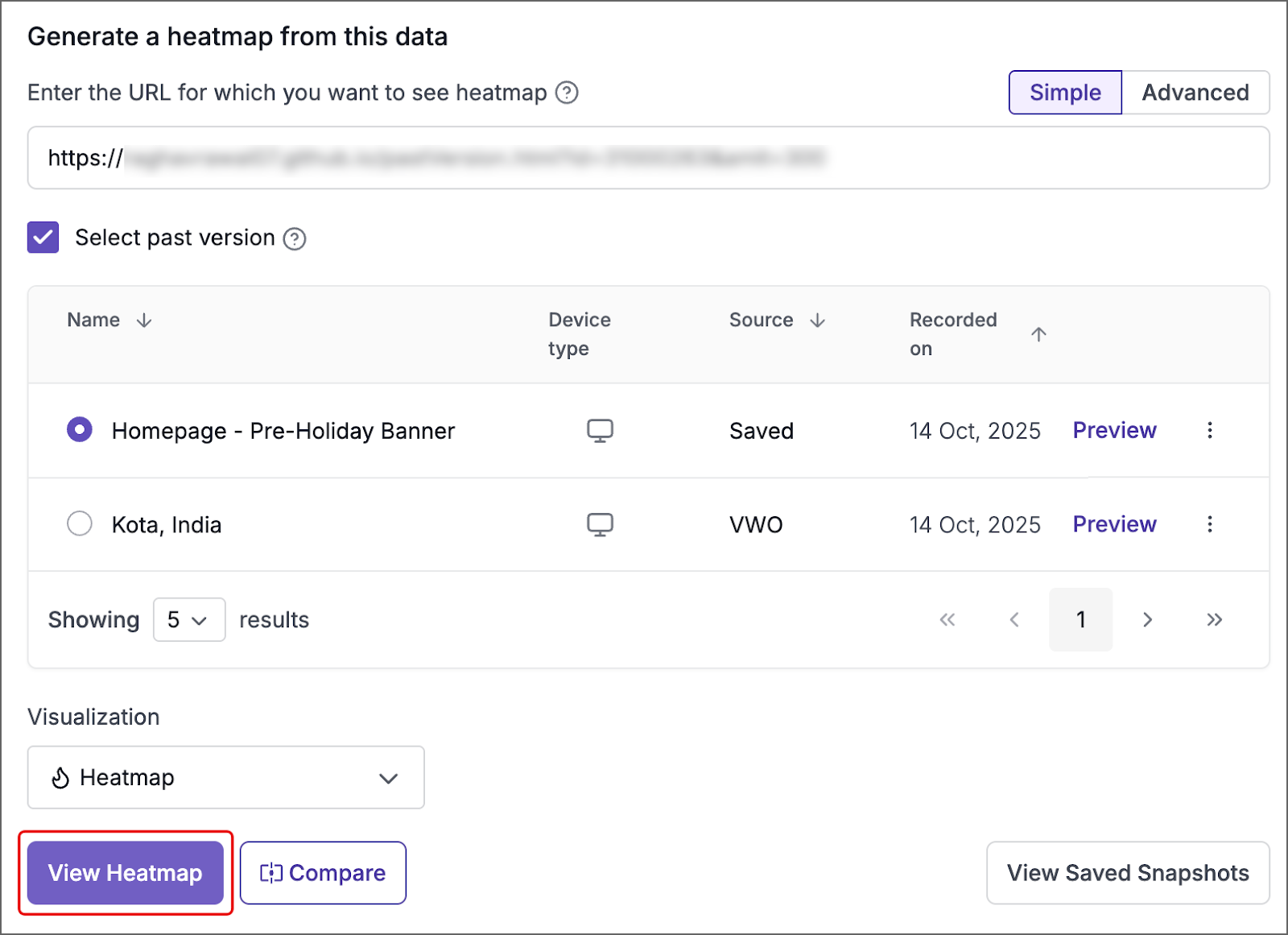Sort table by Name column arrow
The image size is (1288, 935).
tap(144, 321)
